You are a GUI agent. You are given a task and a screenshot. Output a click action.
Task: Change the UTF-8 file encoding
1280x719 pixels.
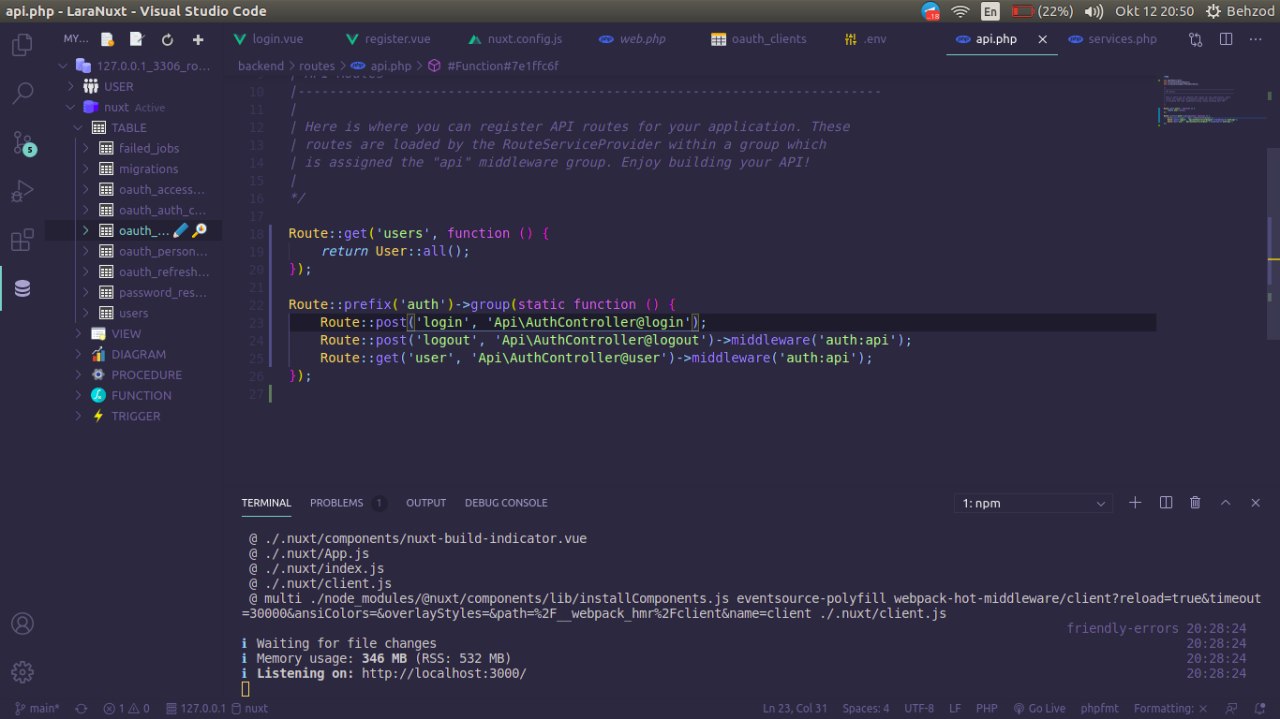point(919,708)
